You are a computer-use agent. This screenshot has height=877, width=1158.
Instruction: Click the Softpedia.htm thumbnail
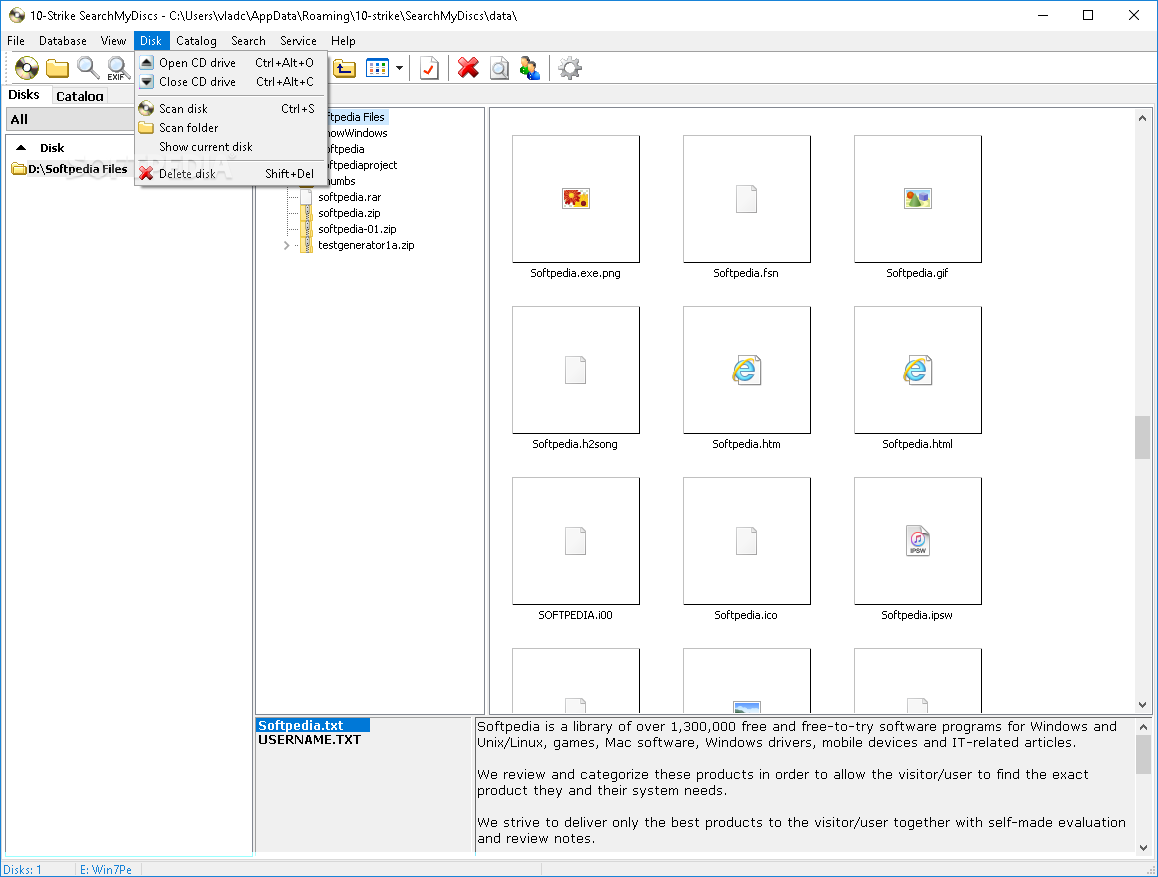pos(747,370)
